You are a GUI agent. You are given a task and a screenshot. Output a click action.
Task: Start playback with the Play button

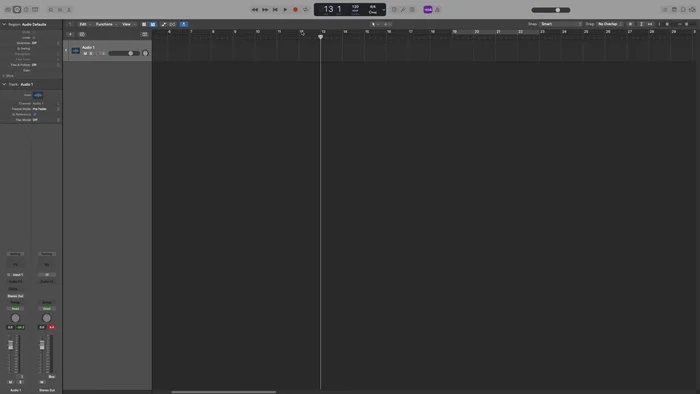tap(285, 9)
